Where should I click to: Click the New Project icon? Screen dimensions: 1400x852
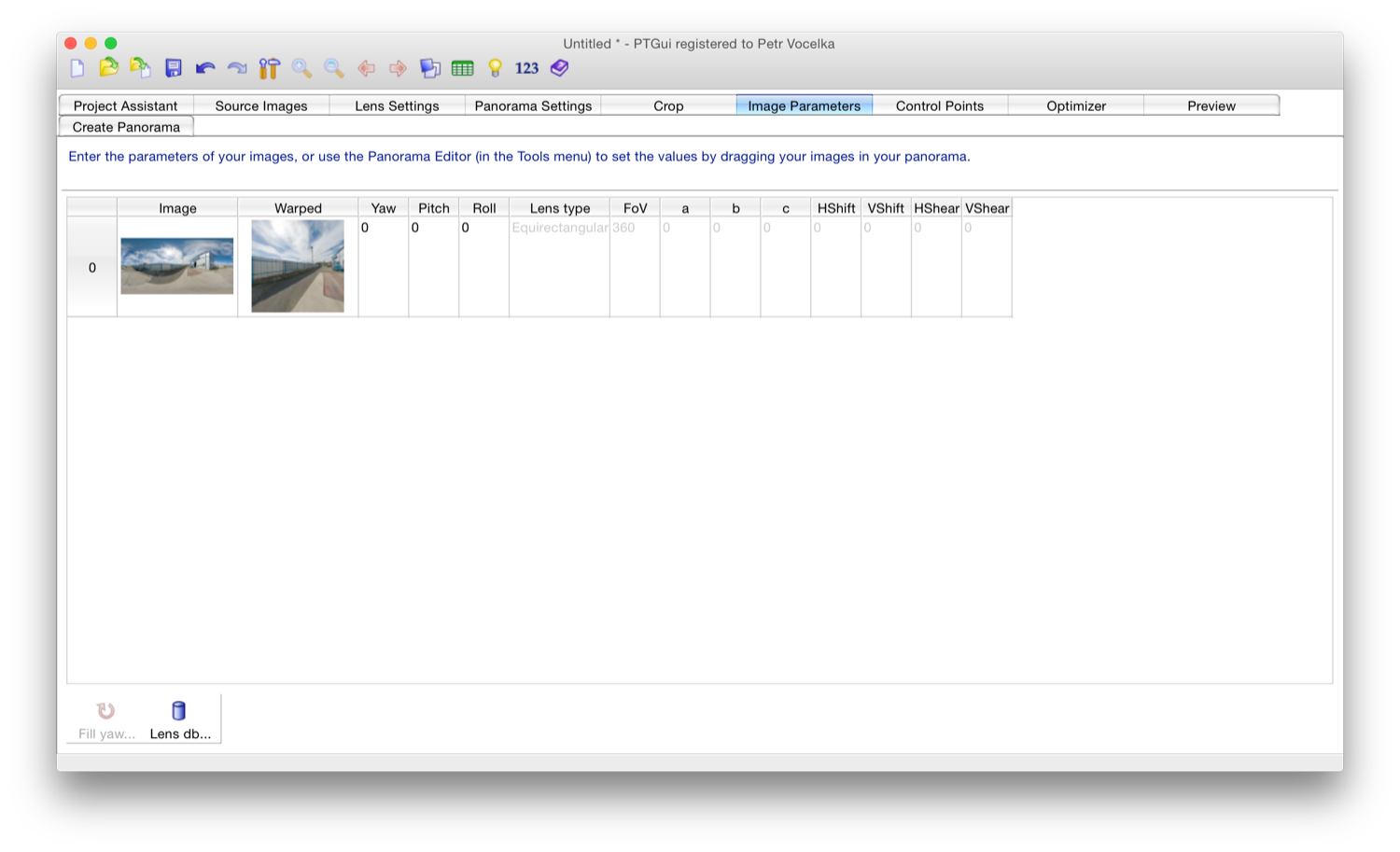77,68
